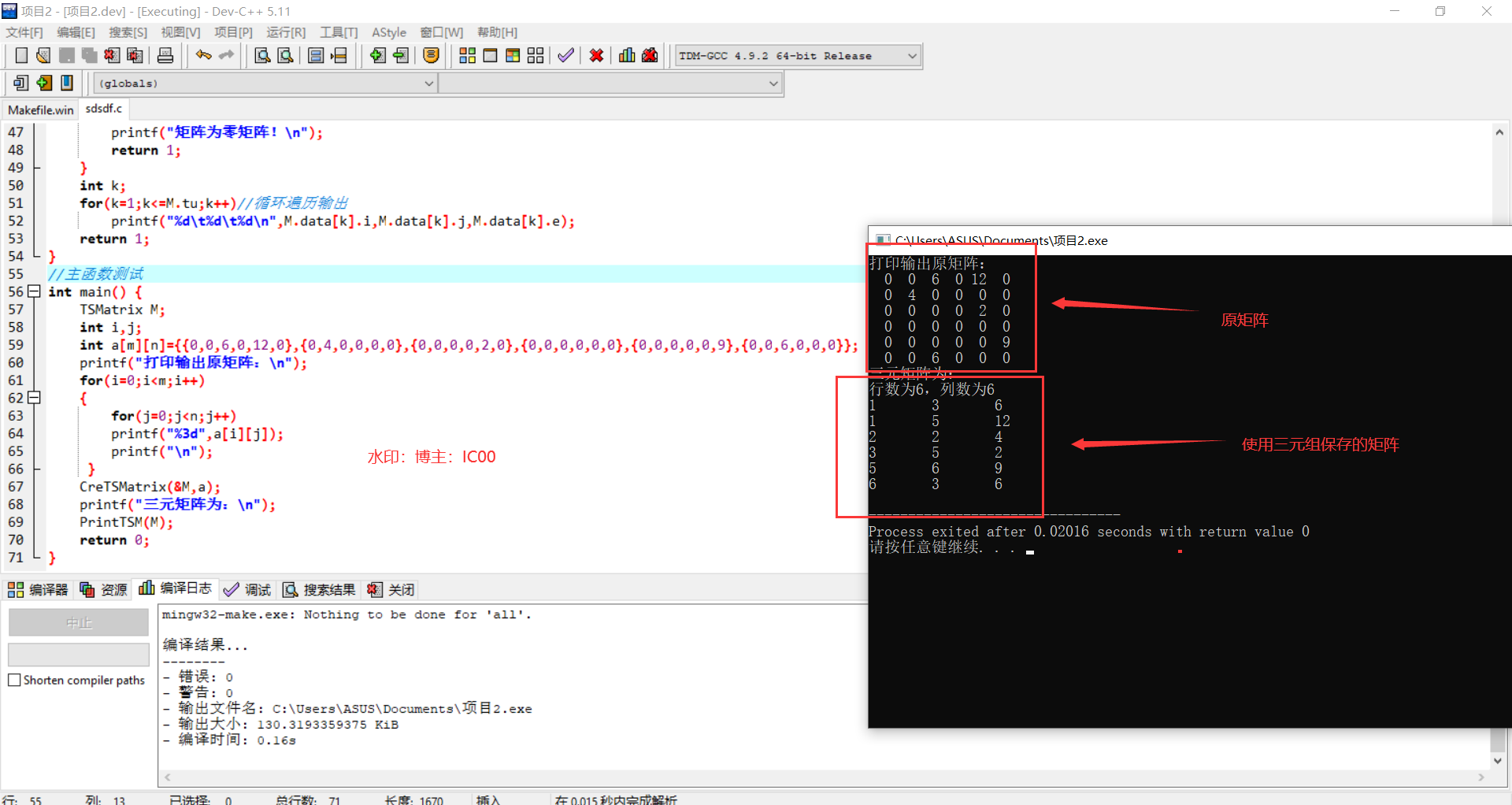Click the Toggle bookmark green-plus icon
Image resolution: width=1512 pixels, height=805 pixels.
pos(44,83)
